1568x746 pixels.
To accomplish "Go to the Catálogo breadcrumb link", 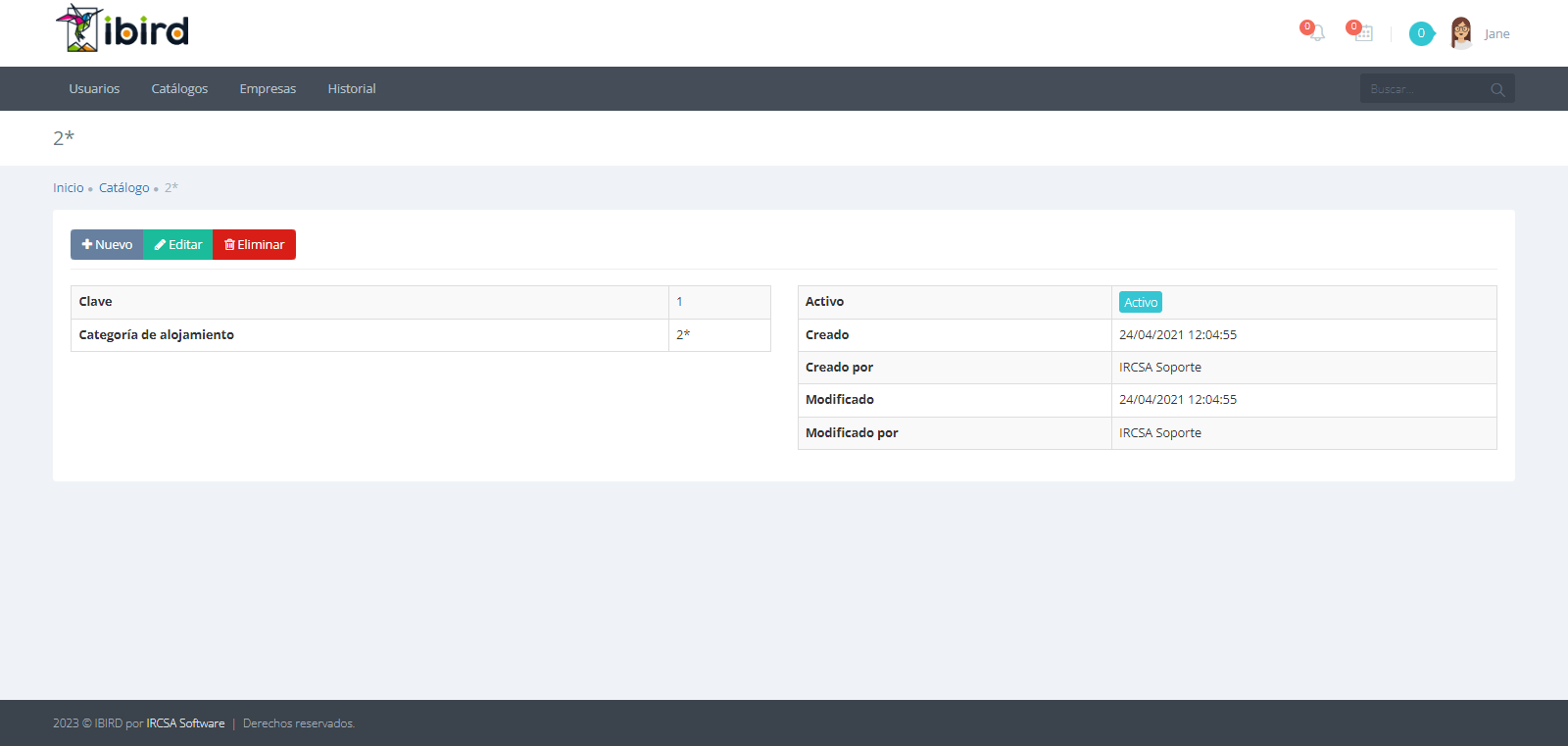I will pos(124,187).
